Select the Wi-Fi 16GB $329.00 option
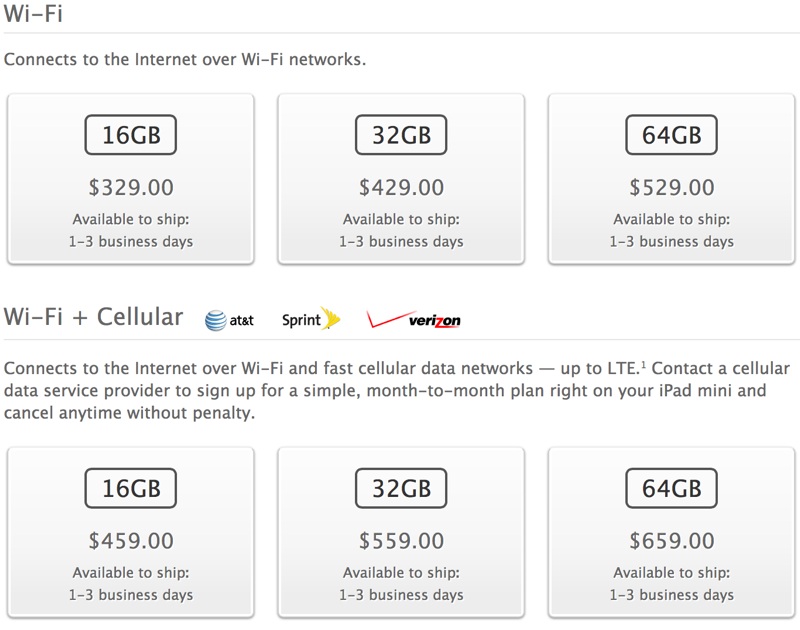The height and width of the screenshot is (630, 800). click(x=131, y=179)
